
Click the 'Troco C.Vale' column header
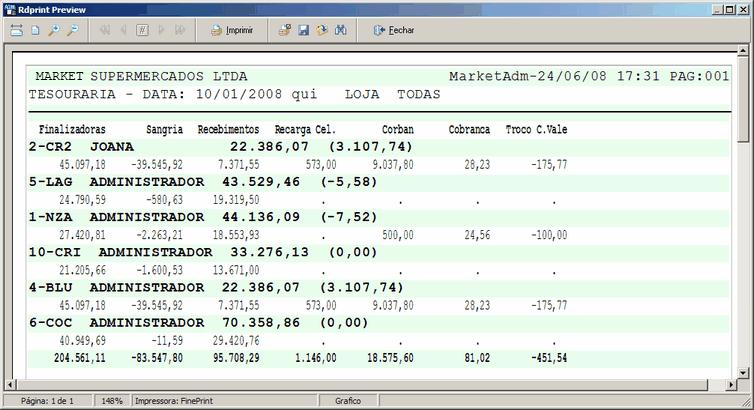point(537,130)
